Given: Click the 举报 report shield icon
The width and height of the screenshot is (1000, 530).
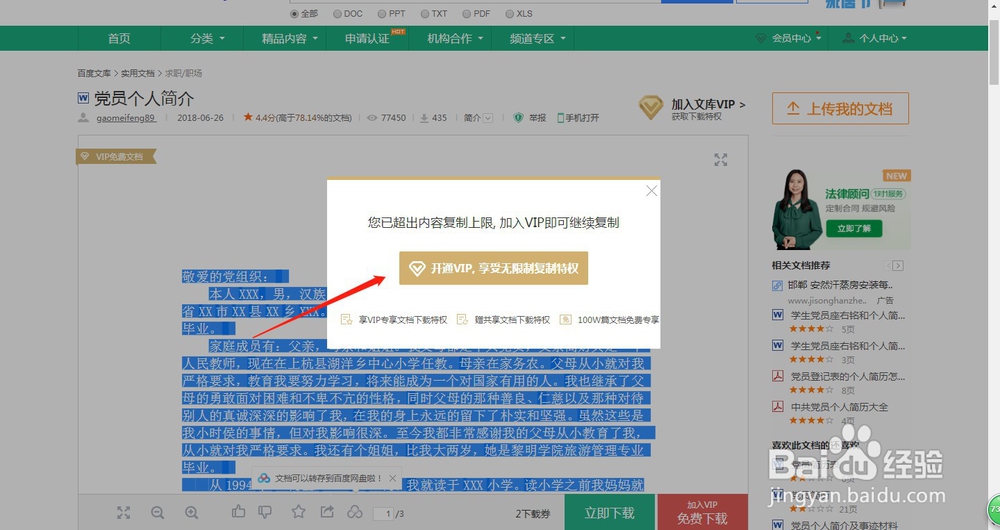Looking at the screenshot, I should [518, 118].
